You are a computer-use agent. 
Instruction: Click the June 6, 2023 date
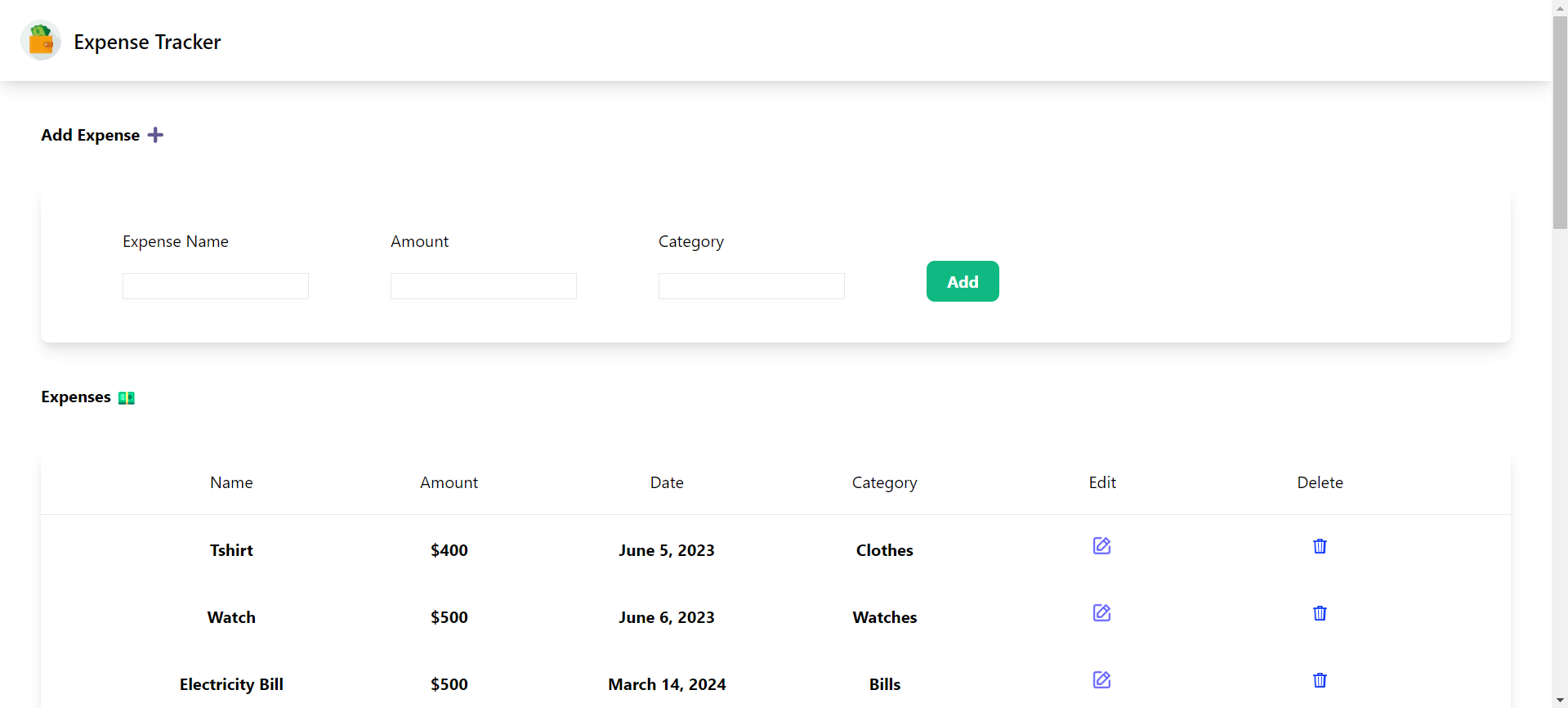667,617
